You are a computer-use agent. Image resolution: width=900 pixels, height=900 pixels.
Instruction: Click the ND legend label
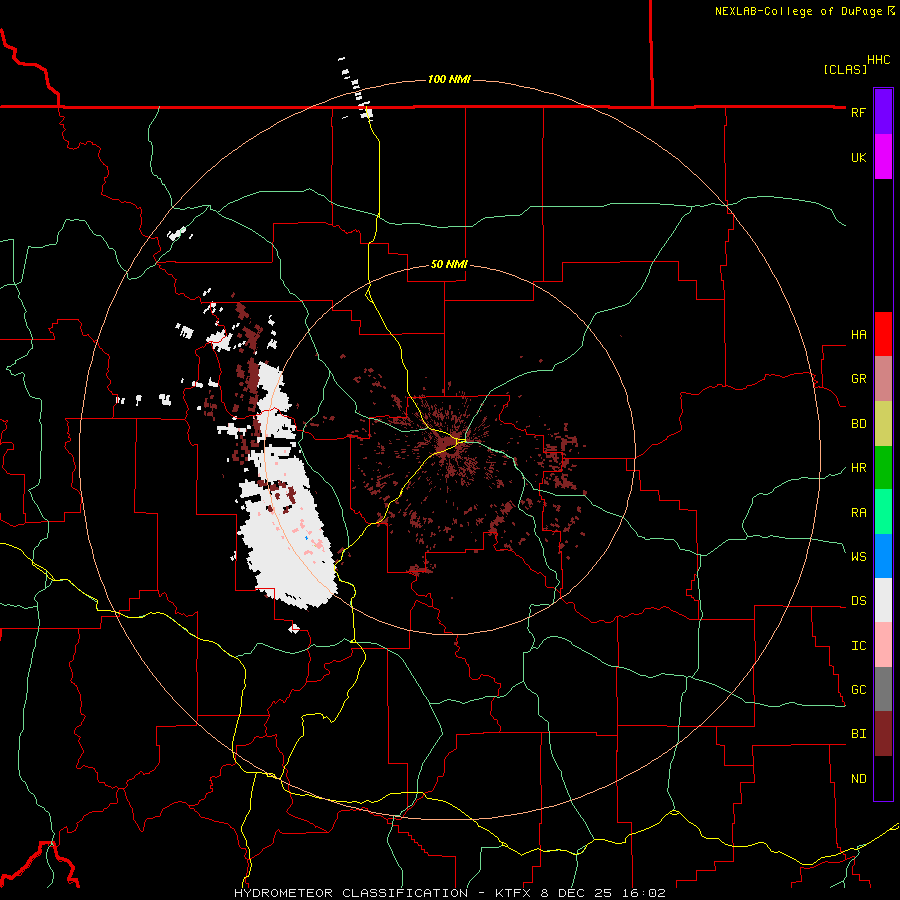(858, 778)
